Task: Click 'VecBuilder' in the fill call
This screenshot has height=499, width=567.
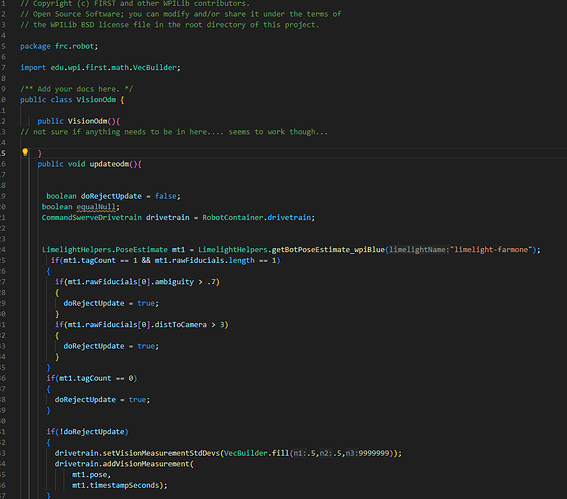Action: pos(246,453)
